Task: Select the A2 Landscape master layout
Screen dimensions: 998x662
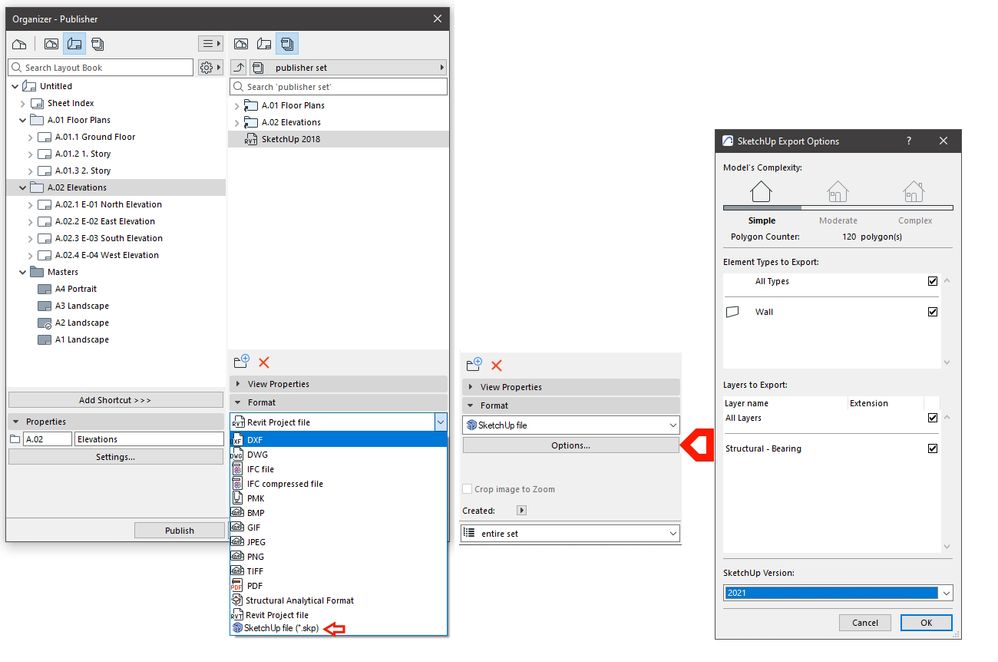Action: pyautogui.click(x=81, y=323)
